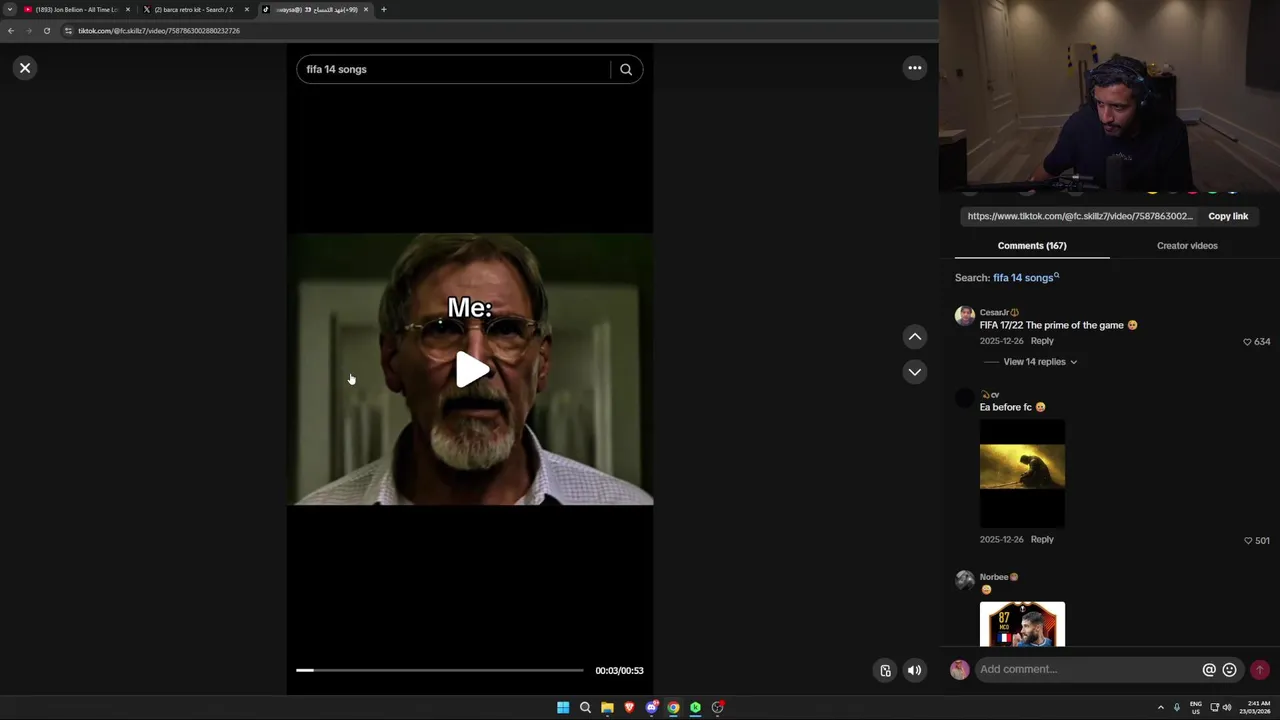1280x720 pixels.
Task: Open Google Chrome from the taskbar
Action: 673,707
